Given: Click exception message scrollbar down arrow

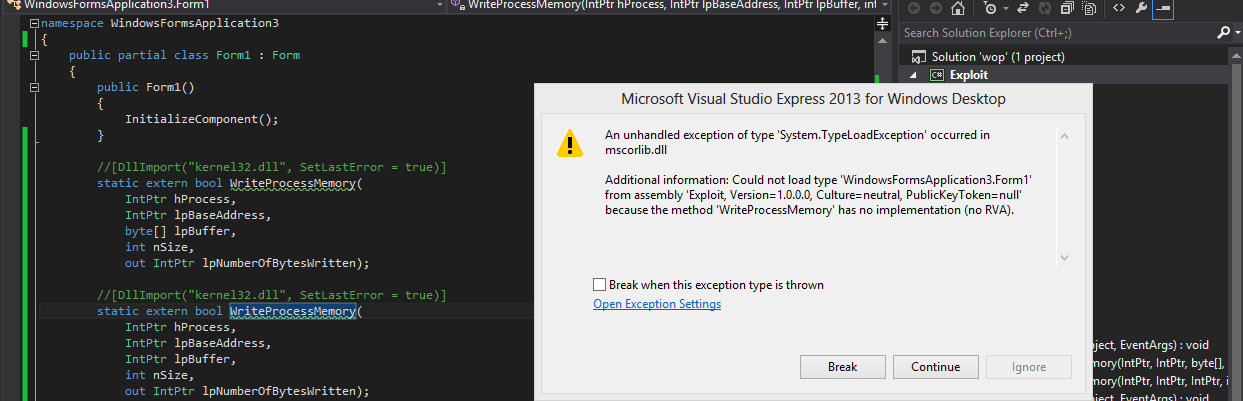Looking at the screenshot, I should click(1064, 258).
